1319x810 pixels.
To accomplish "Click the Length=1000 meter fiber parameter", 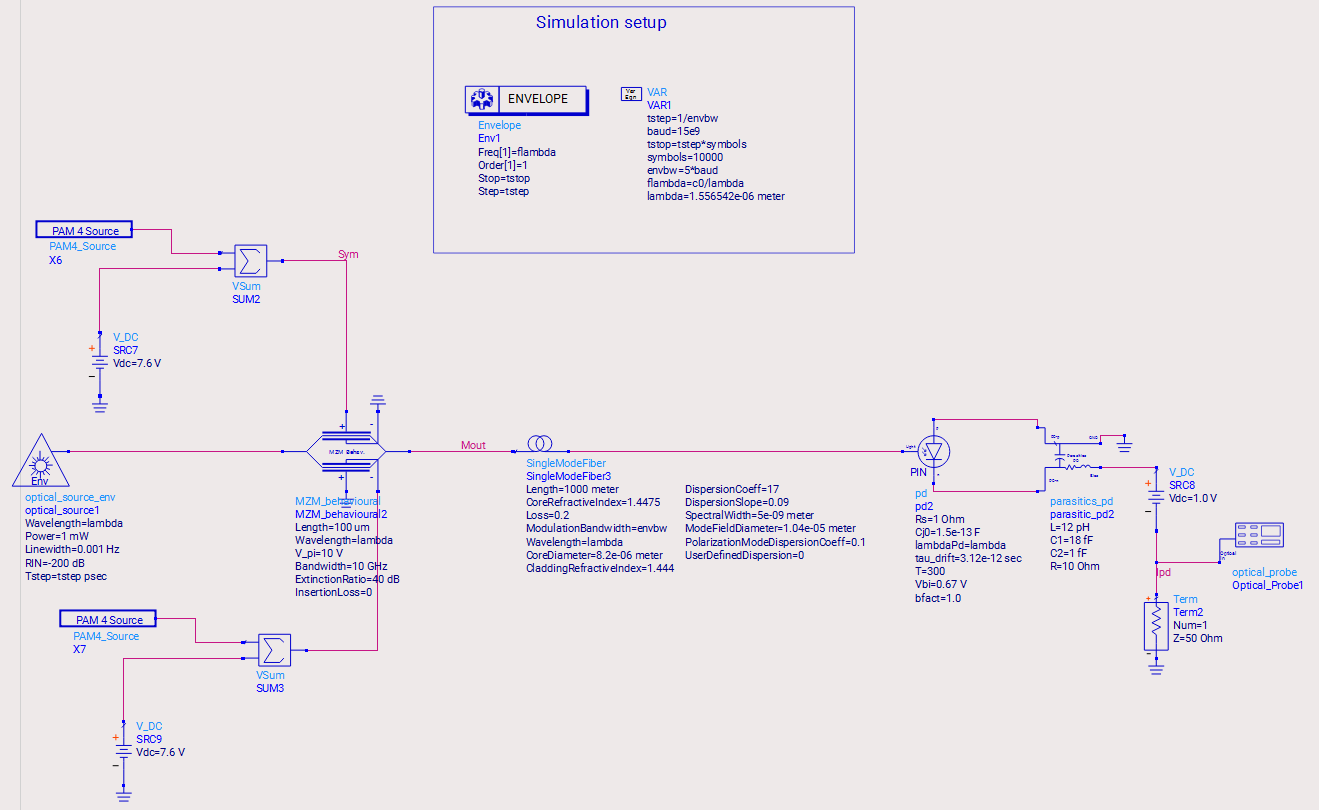I will tap(572, 489).
